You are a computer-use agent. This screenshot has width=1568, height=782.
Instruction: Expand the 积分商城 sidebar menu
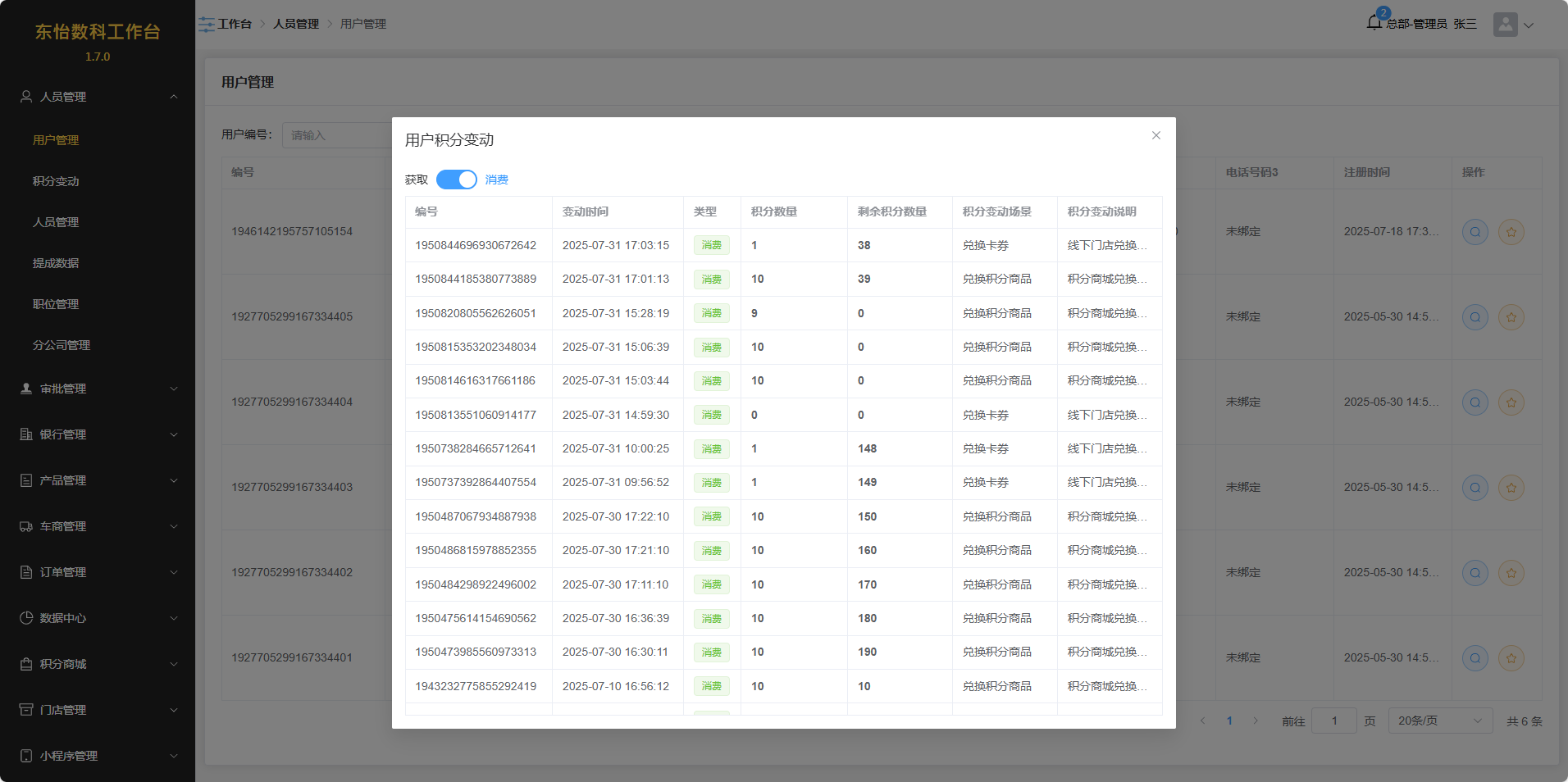pyautogui.click(x=98, y=664)
